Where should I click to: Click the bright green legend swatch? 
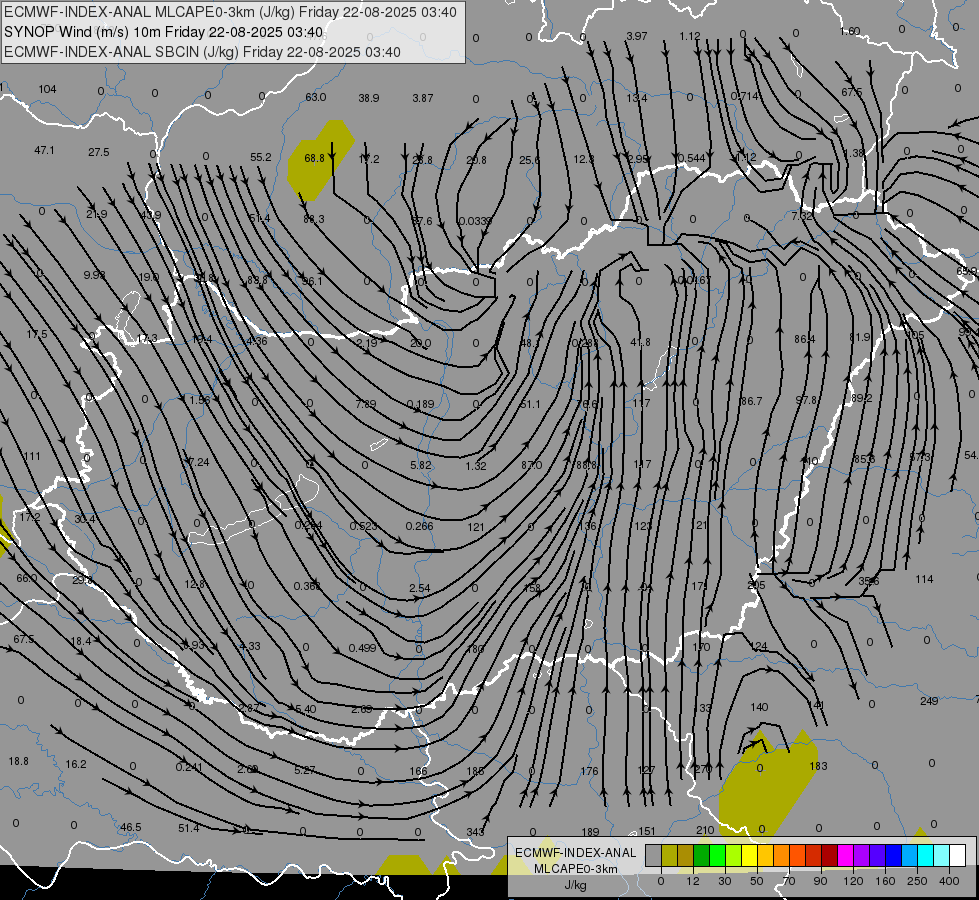click(x=717, y=855)
